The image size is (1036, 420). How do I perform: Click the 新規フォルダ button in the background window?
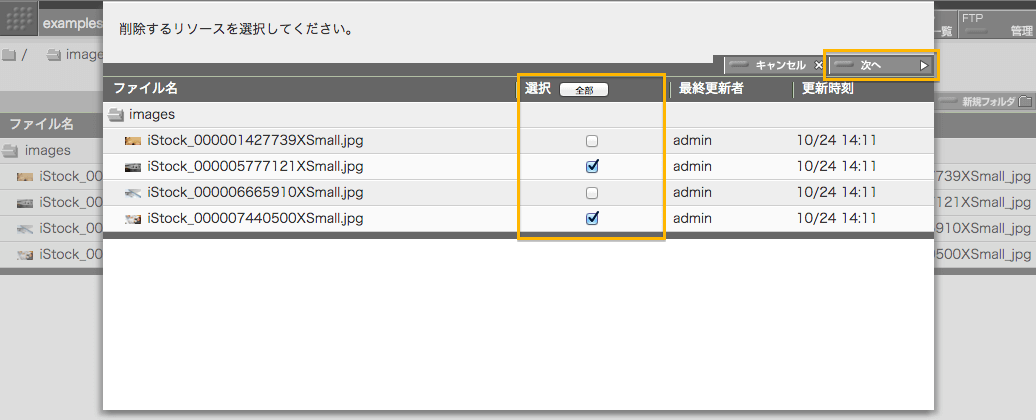coord(986,102)
